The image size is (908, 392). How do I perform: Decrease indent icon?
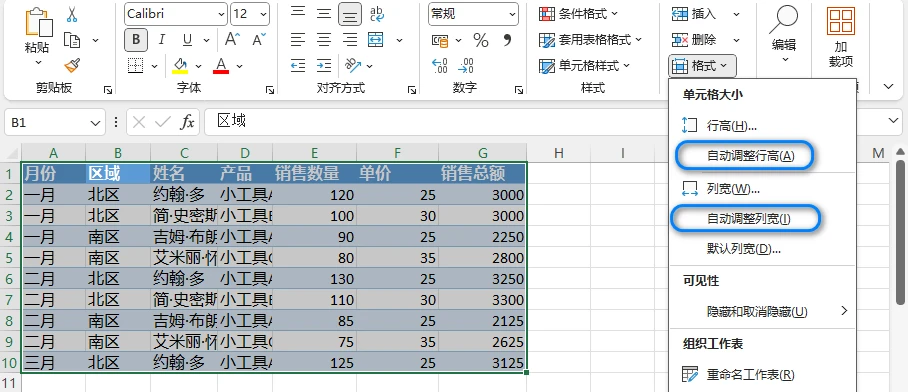298,65
